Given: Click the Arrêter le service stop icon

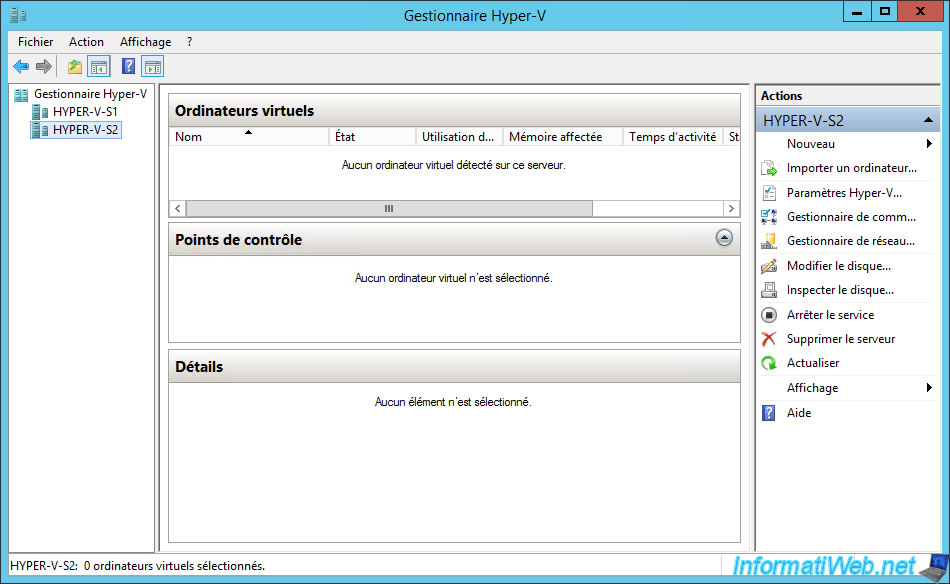Looking at the screenshot, I should pos(769,315).
